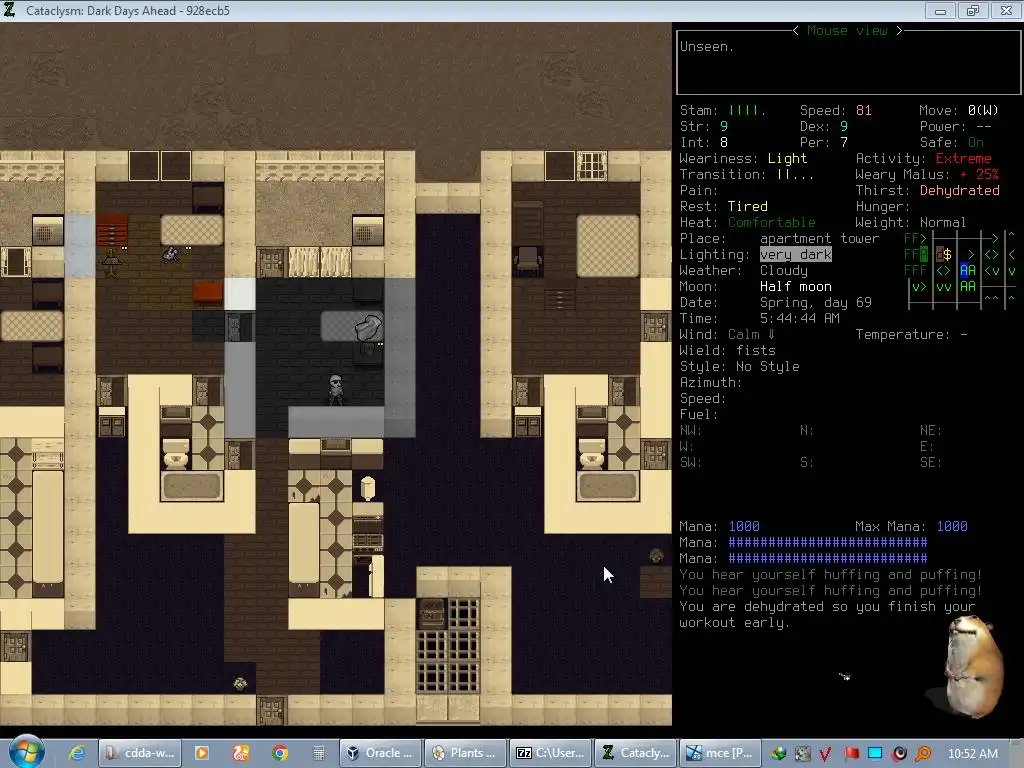The image size is (1024, 768).
Task: Select the red dresser in the top-left apartment
Action: [x=112, y=230]
